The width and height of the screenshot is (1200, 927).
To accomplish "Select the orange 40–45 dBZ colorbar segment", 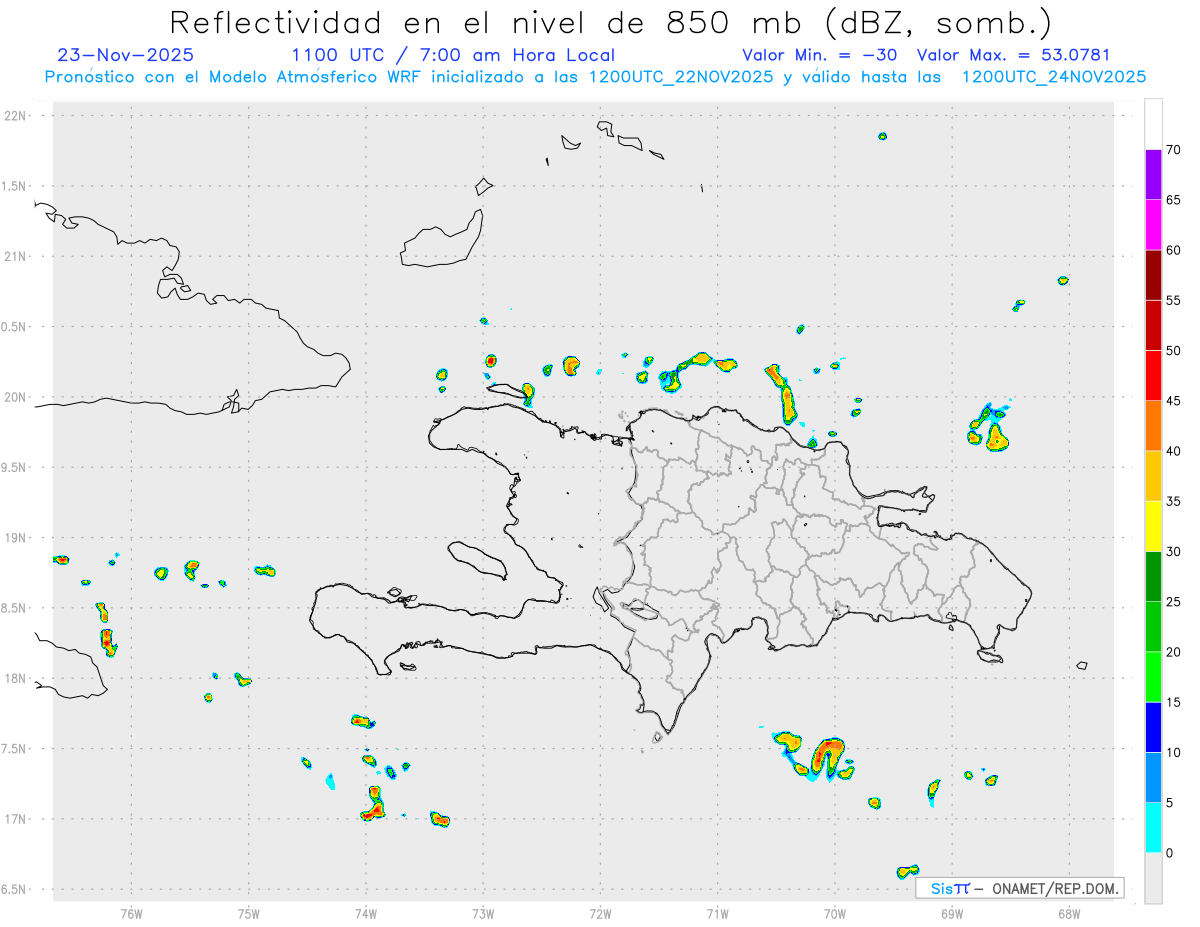I will pos(1153,426).
